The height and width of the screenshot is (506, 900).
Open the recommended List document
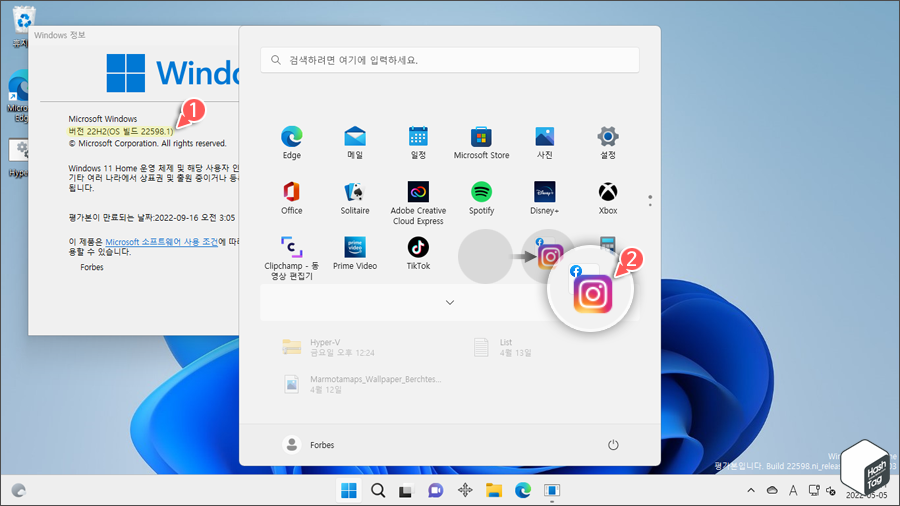(502, 347)
